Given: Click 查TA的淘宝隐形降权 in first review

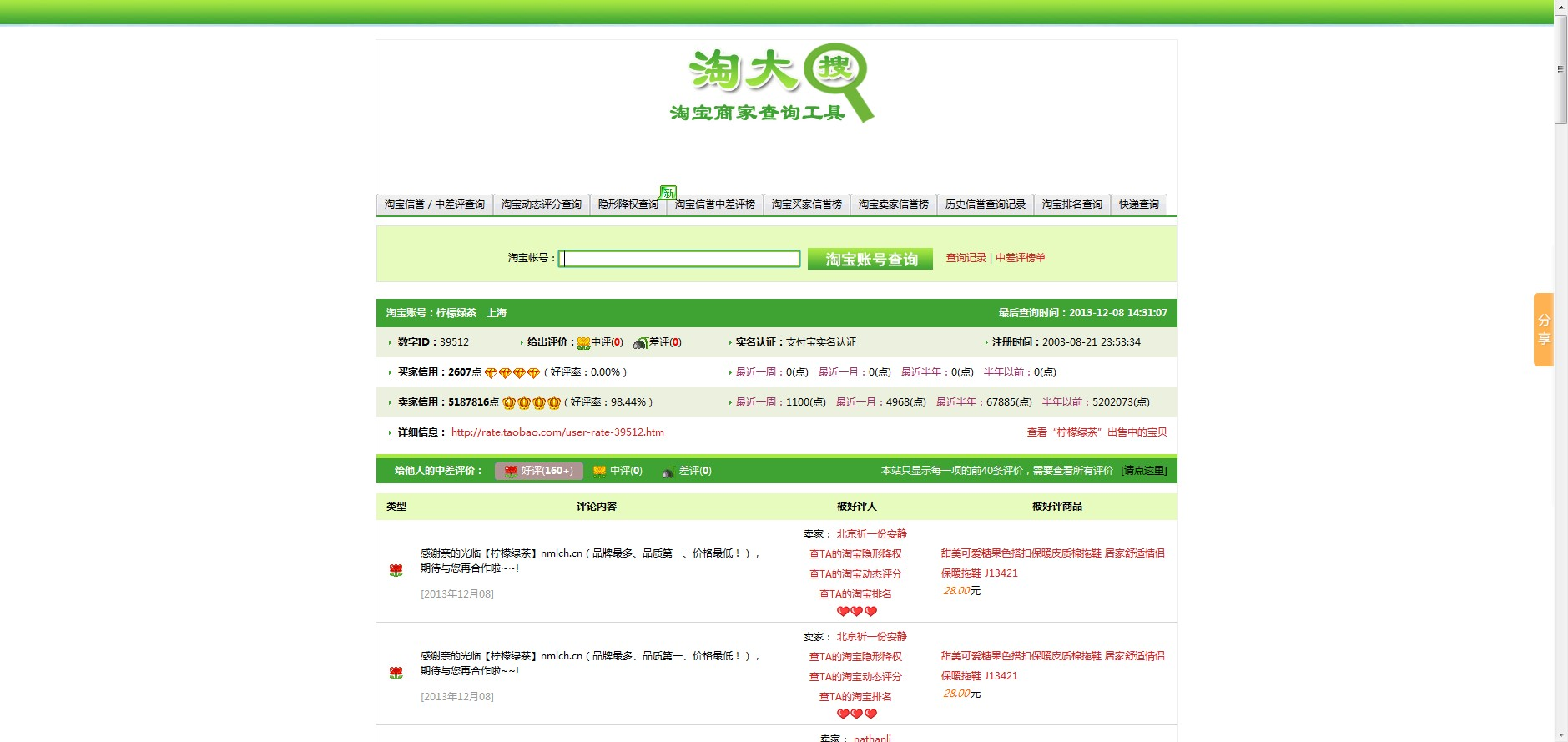Looking at the screenshot, I should tap(855, 554).
